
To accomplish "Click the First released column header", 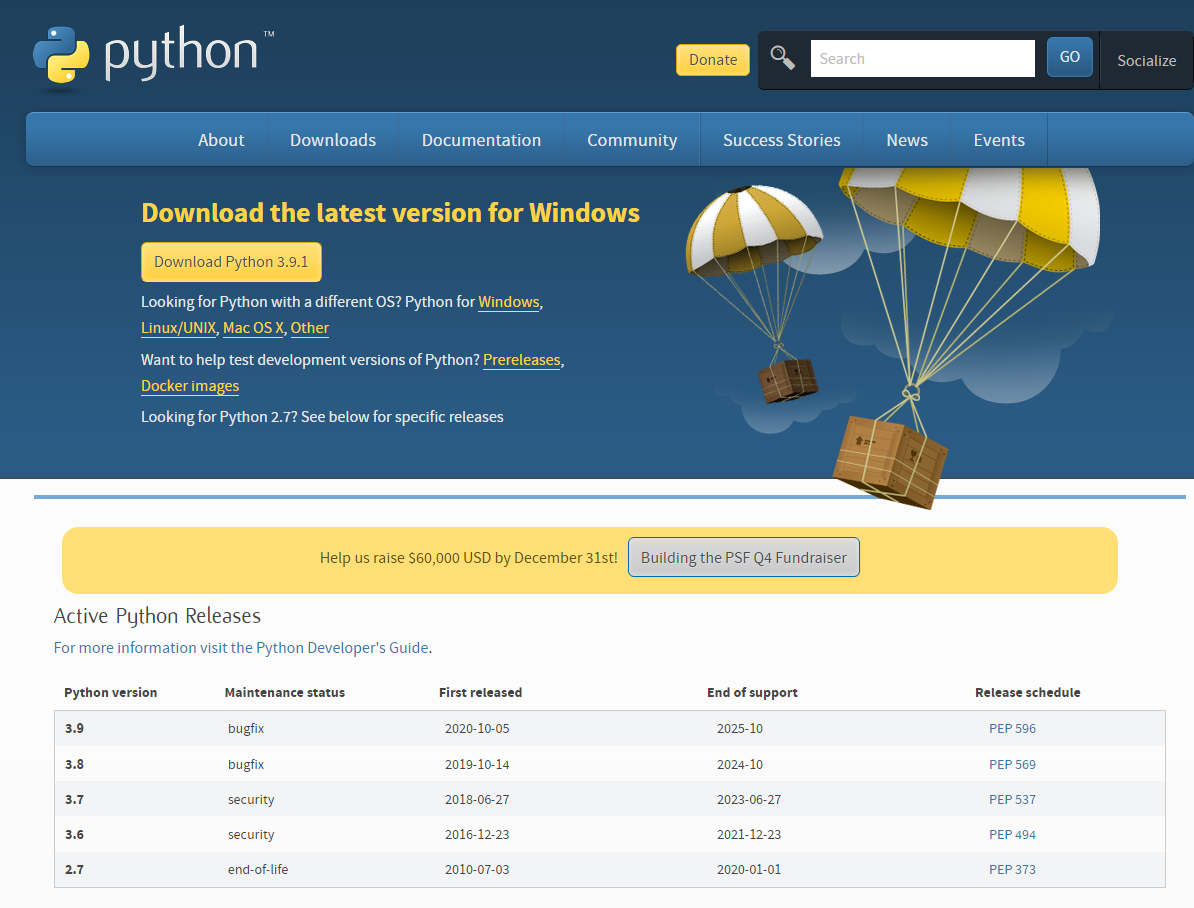I will tap(480, 693).
